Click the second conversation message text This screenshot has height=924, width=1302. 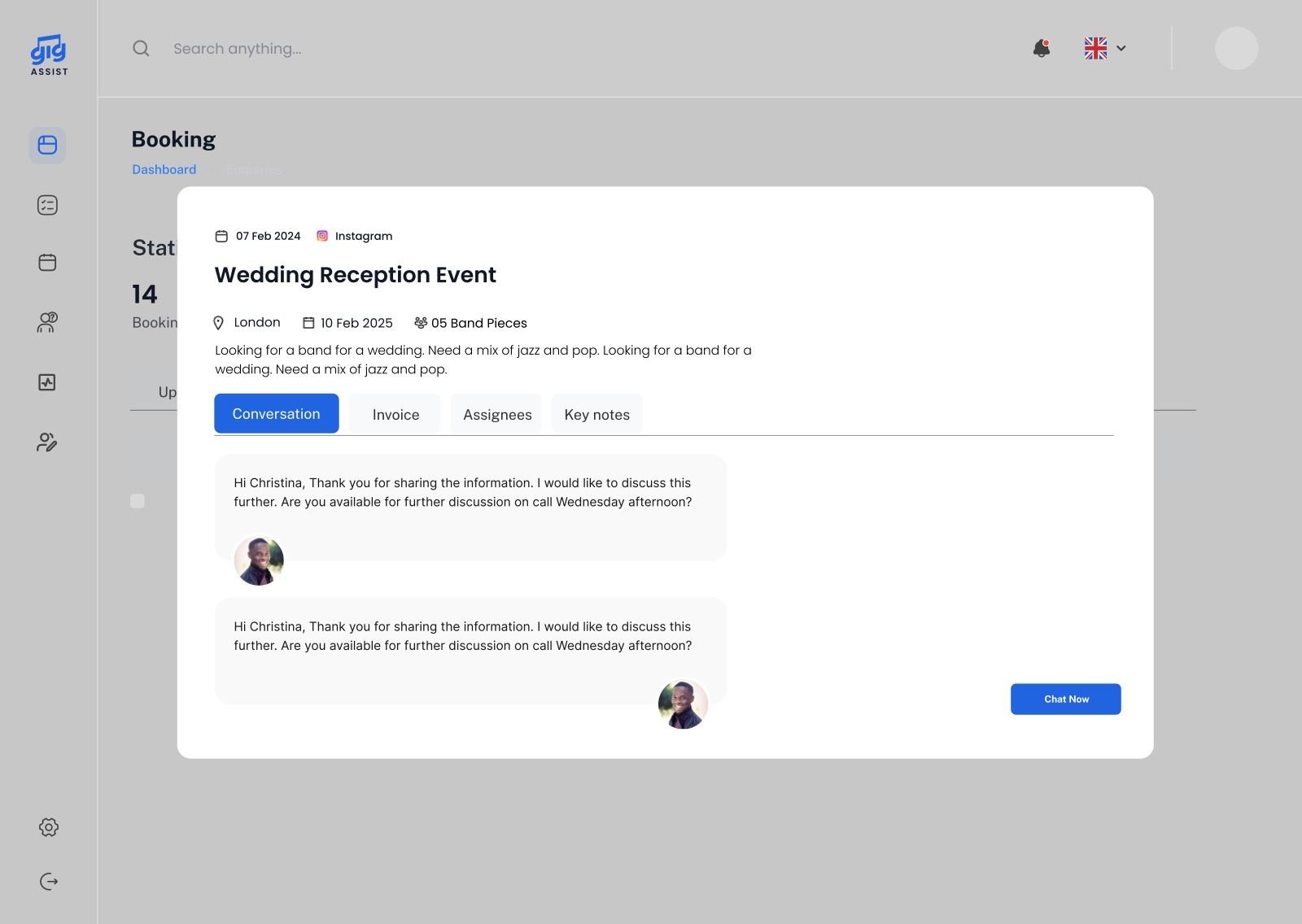tap(463, 636)
